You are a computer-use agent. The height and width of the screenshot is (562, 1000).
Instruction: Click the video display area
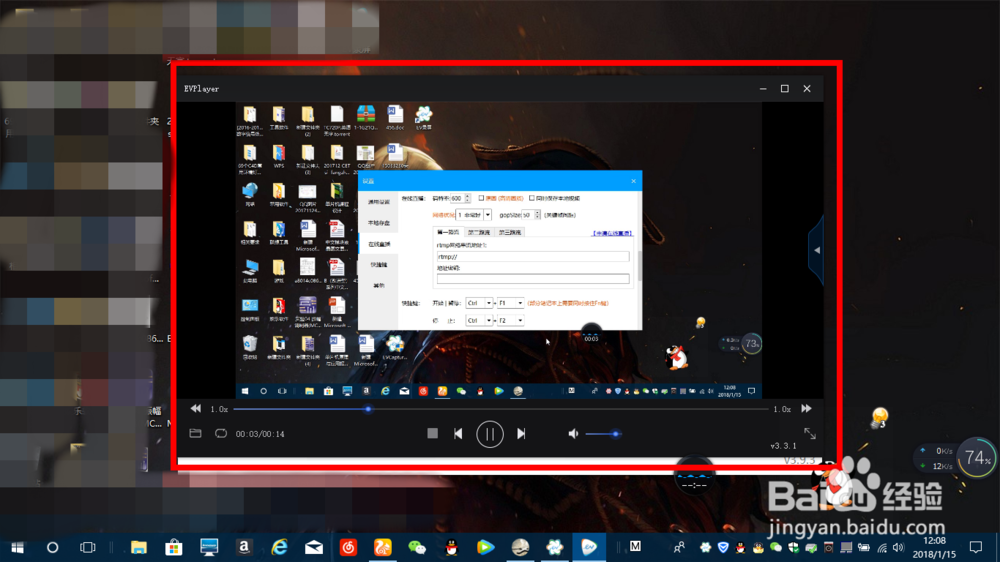point(499,251)
